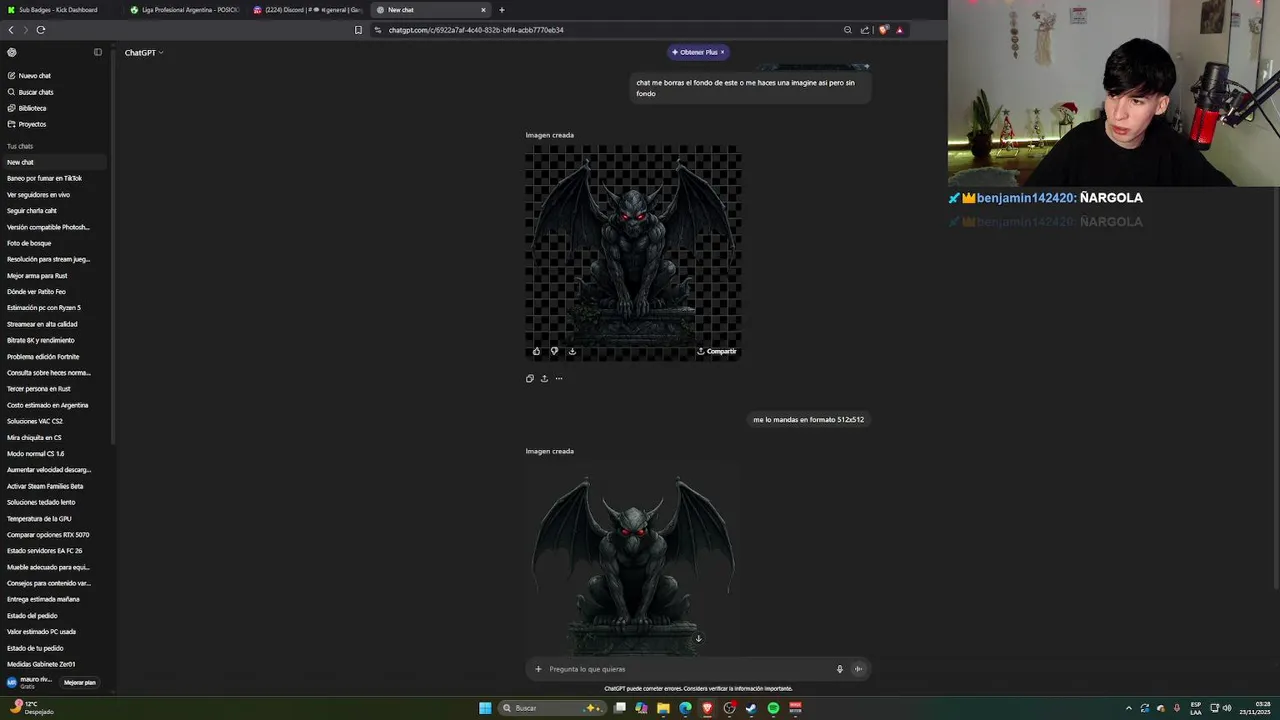
Task: Open the volume control in system tray
Action: (1227, 708)
